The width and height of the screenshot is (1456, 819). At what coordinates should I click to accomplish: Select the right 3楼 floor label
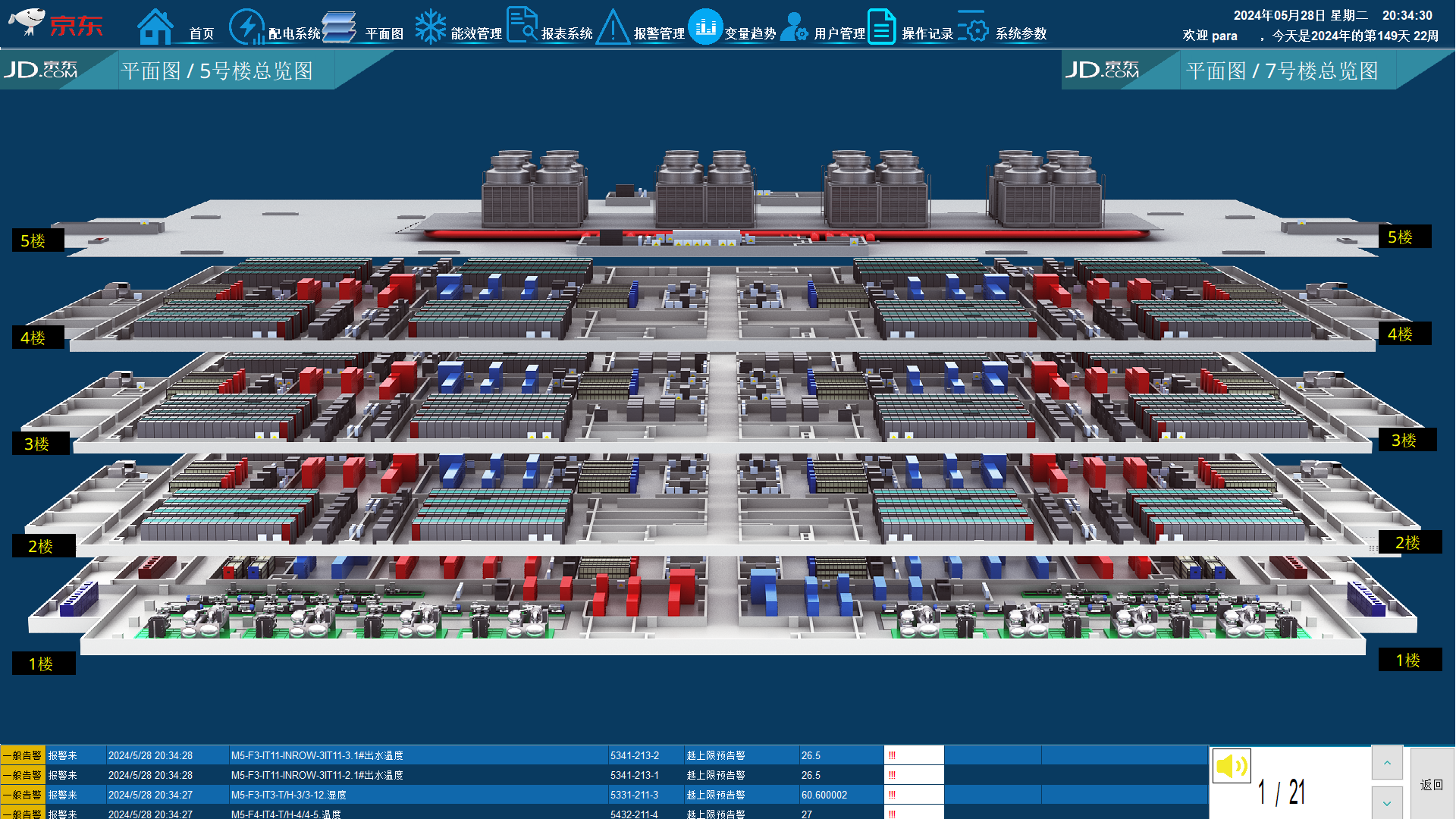[x=1404, y=440]
